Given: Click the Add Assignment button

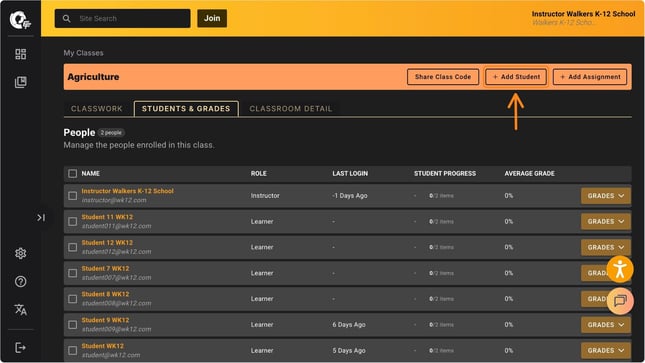Looking at the screenshot, I should [590, 77].
